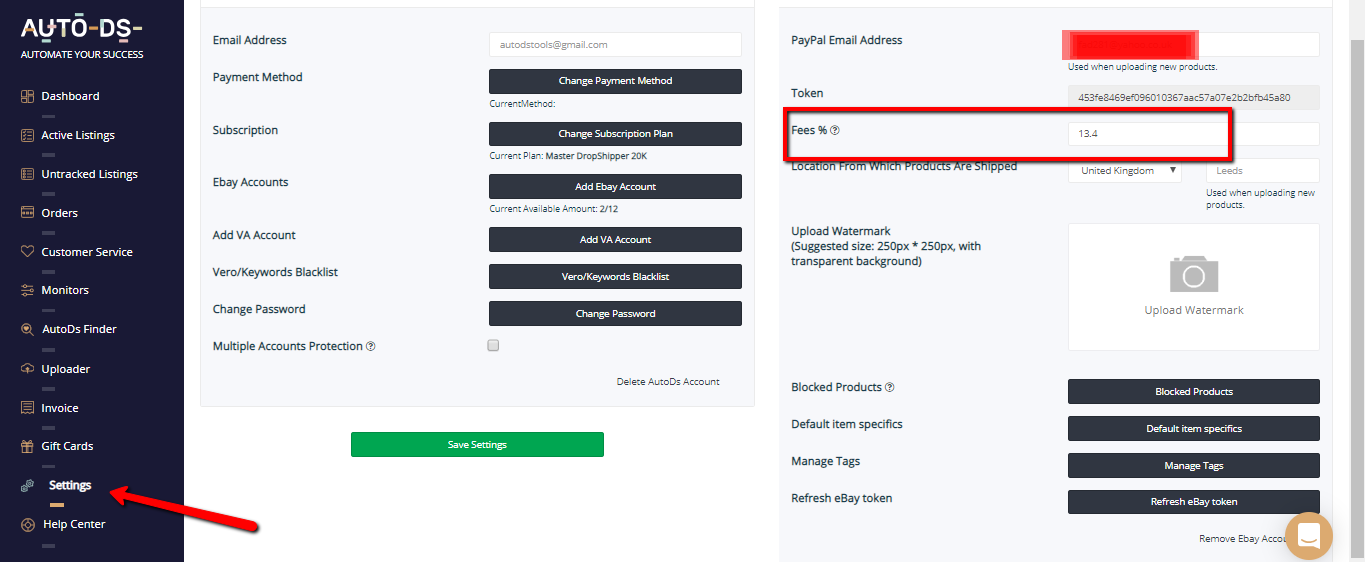
Task: Click the "Current Available Amount: 2/12" text
Action: [553, 209]
